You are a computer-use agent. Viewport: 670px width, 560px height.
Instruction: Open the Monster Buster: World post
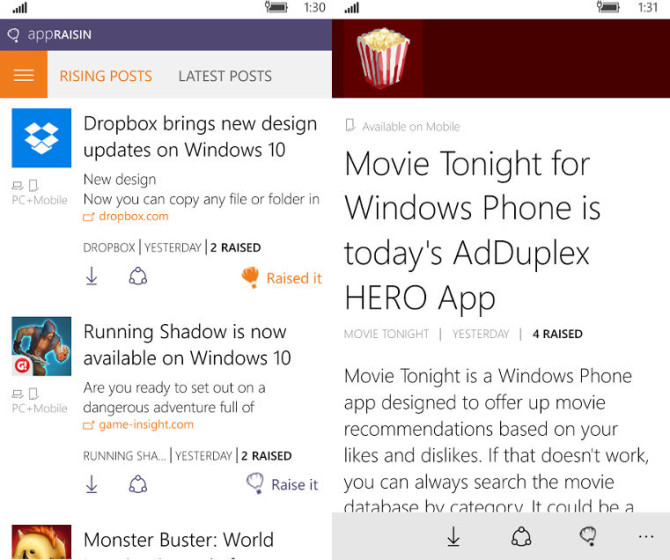tap(178, 540)
